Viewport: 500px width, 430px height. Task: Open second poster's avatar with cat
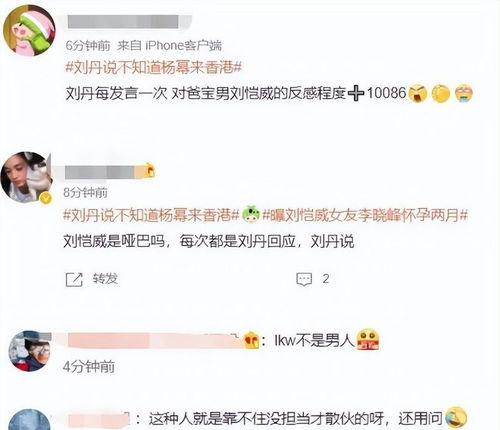pyautogui.click(x=26, y=177)
